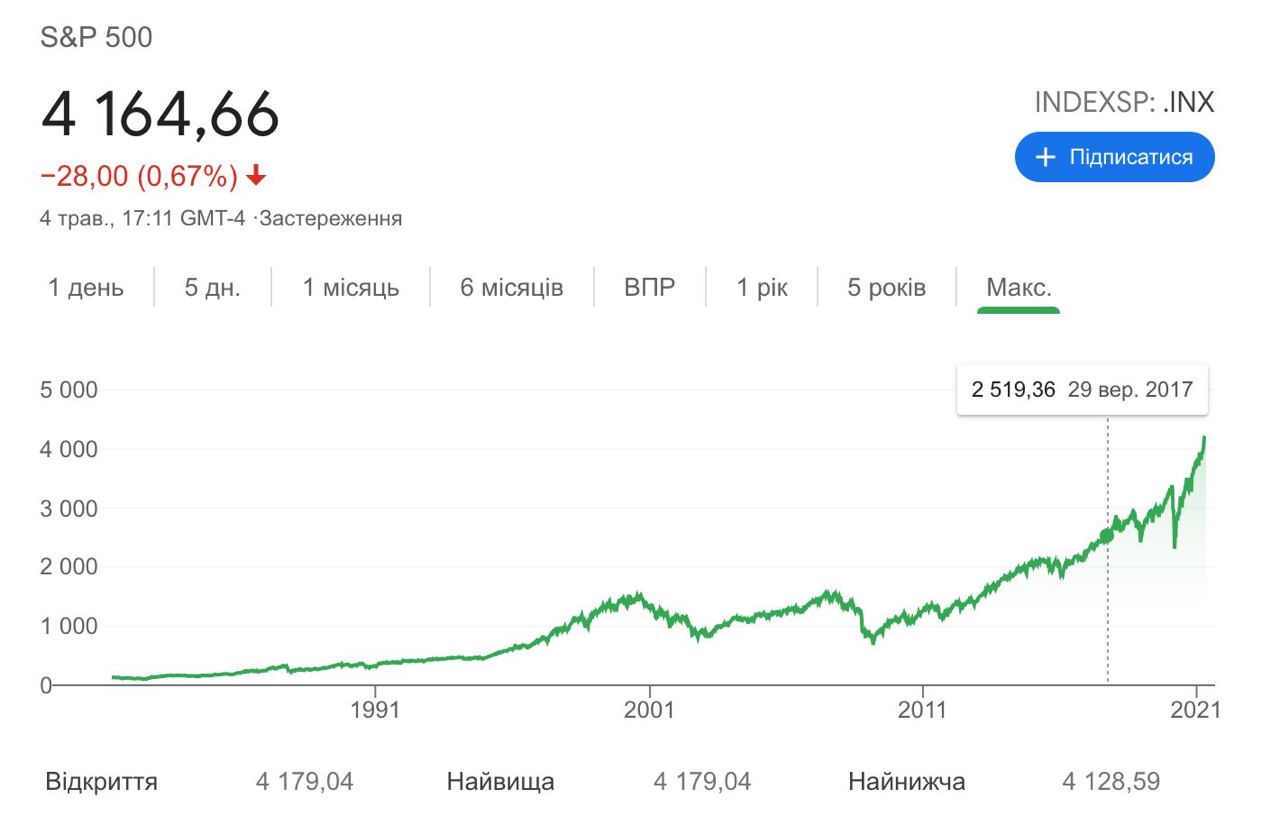Click the chart peak near 2021
Screen dimensions: 1280x826
click(1204, 438)
